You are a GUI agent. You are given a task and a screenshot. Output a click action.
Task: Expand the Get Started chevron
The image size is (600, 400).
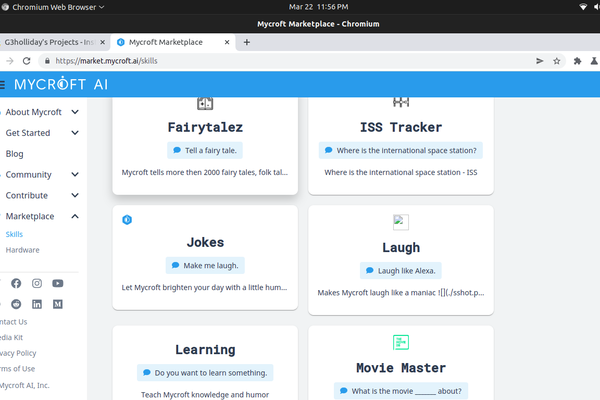coord(75,132)
